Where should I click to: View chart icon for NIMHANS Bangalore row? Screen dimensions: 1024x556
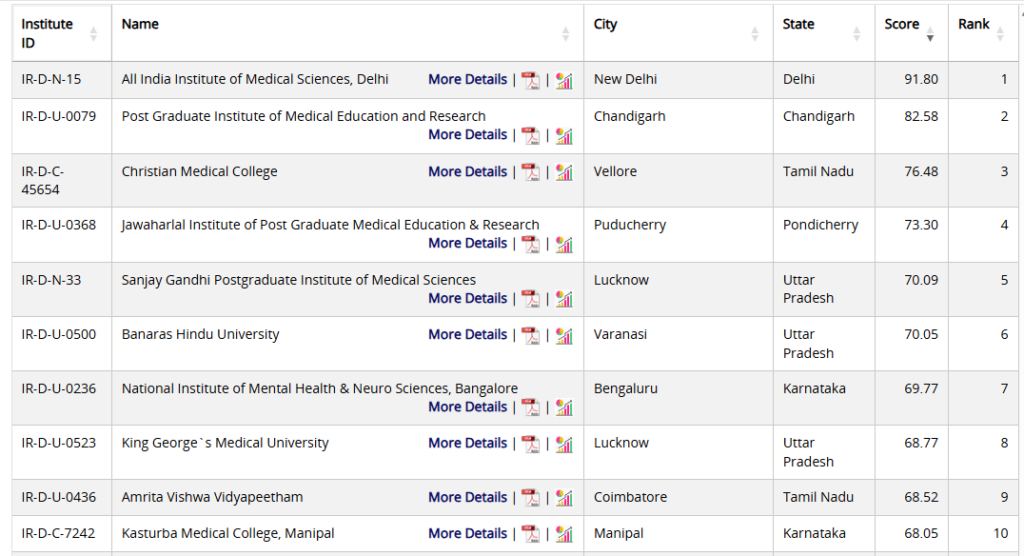pyautogui.click(x=564, y=408)
